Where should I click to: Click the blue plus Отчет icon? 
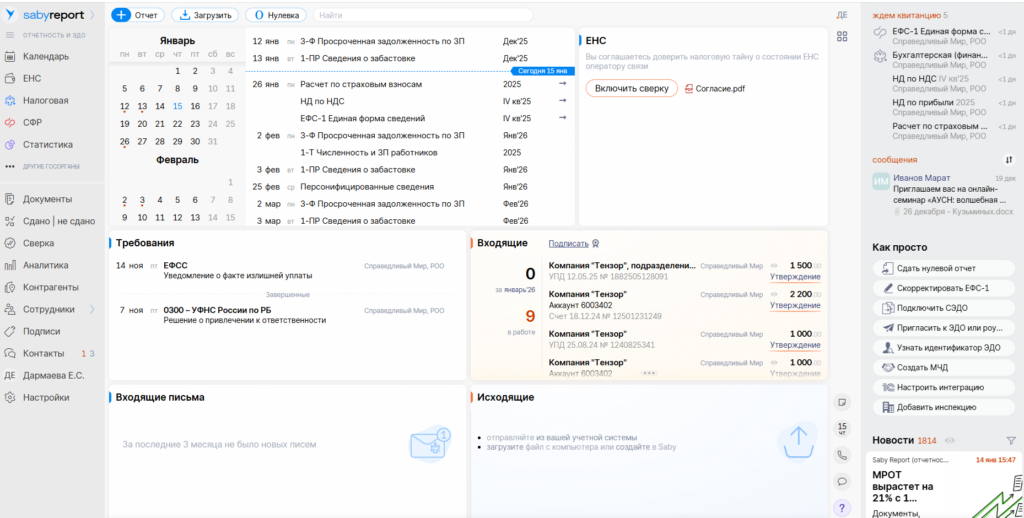121,15
